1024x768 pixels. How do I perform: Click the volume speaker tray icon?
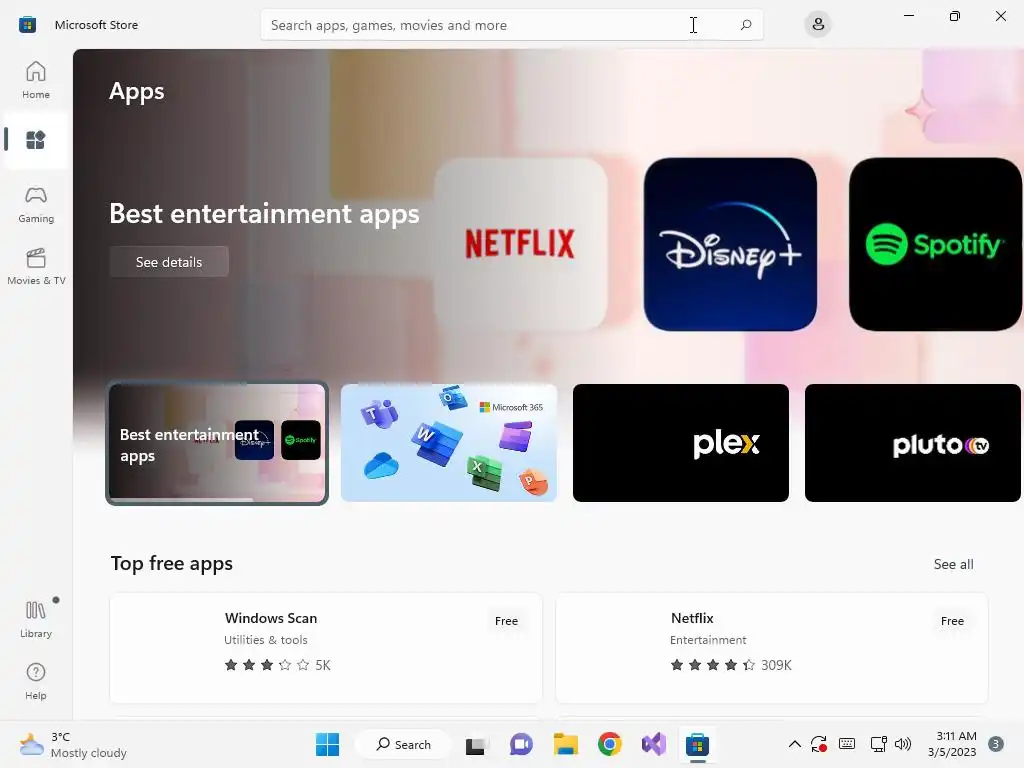903,744
